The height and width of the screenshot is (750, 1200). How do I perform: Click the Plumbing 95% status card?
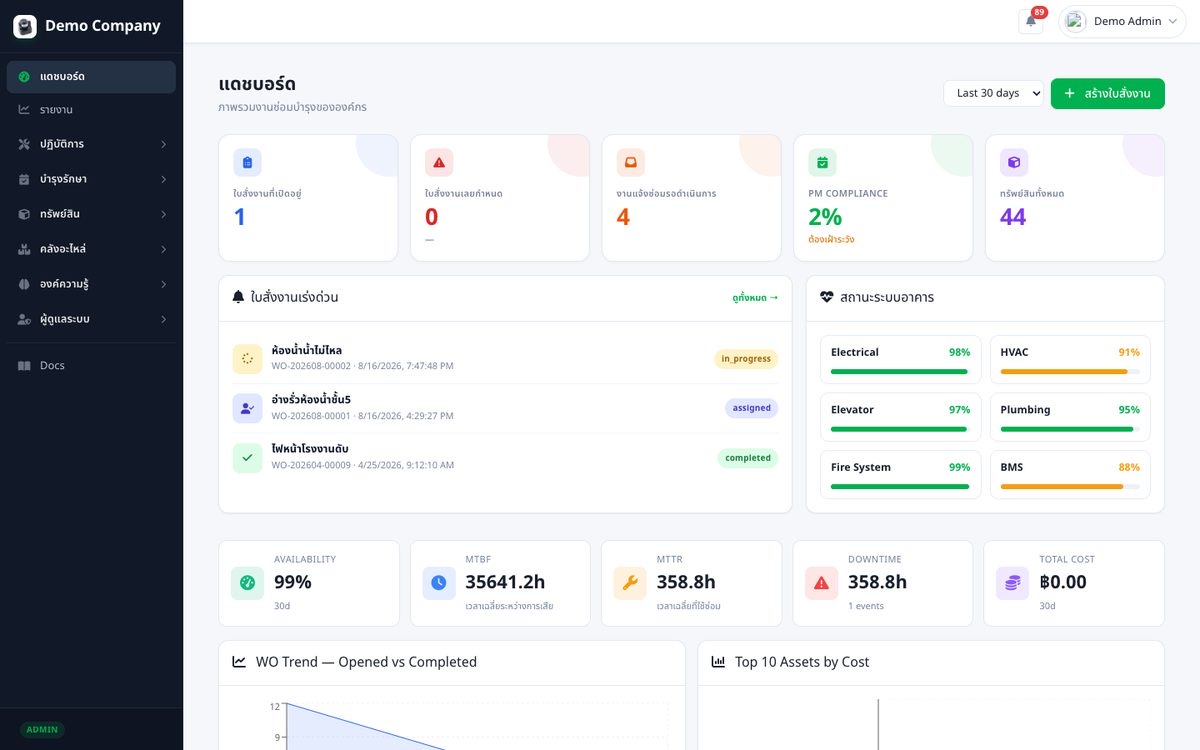tap(1070, 417)
